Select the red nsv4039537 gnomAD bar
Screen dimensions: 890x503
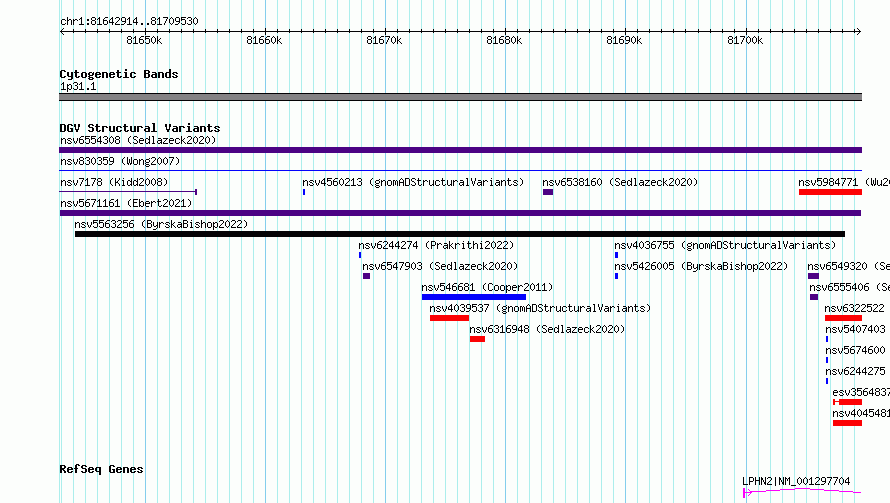tap(450, 318)
